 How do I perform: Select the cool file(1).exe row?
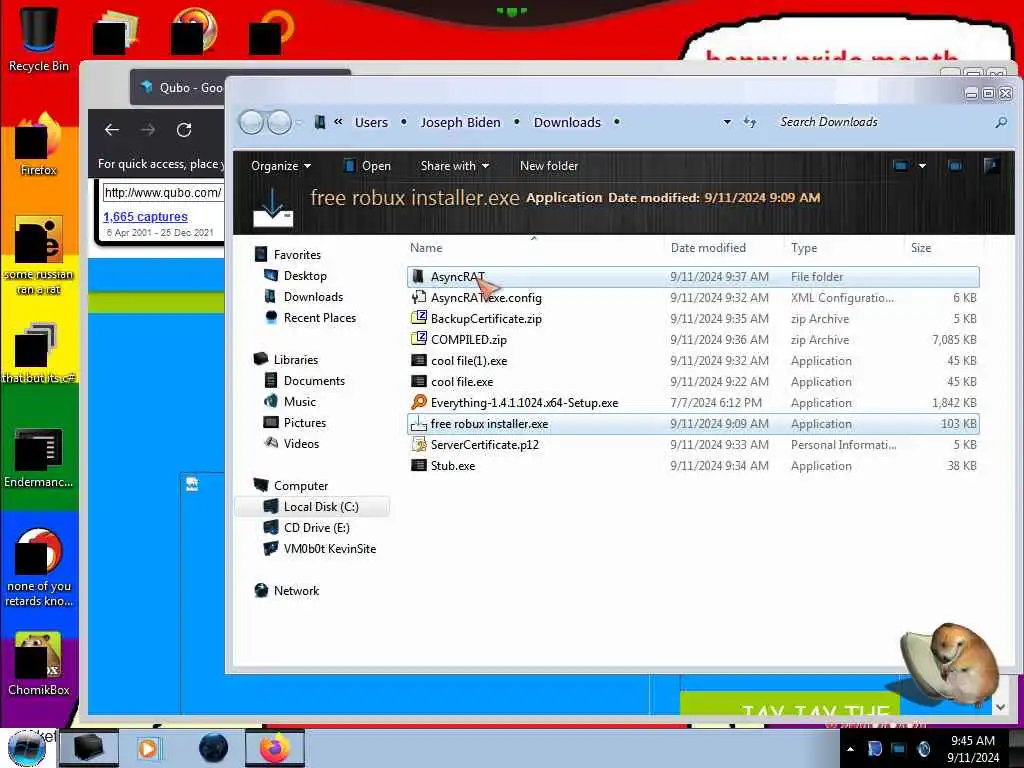pos(693,360)
